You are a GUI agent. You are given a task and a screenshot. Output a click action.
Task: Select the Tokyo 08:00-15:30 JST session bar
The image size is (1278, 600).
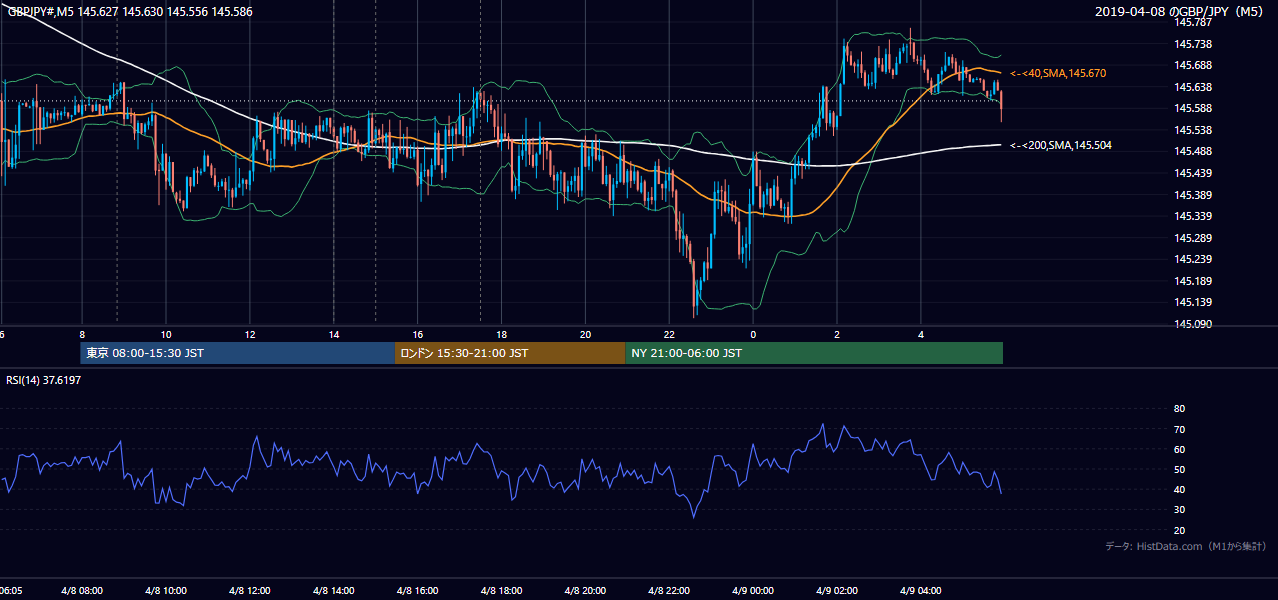pyautogui.click(x=238, y=353)
